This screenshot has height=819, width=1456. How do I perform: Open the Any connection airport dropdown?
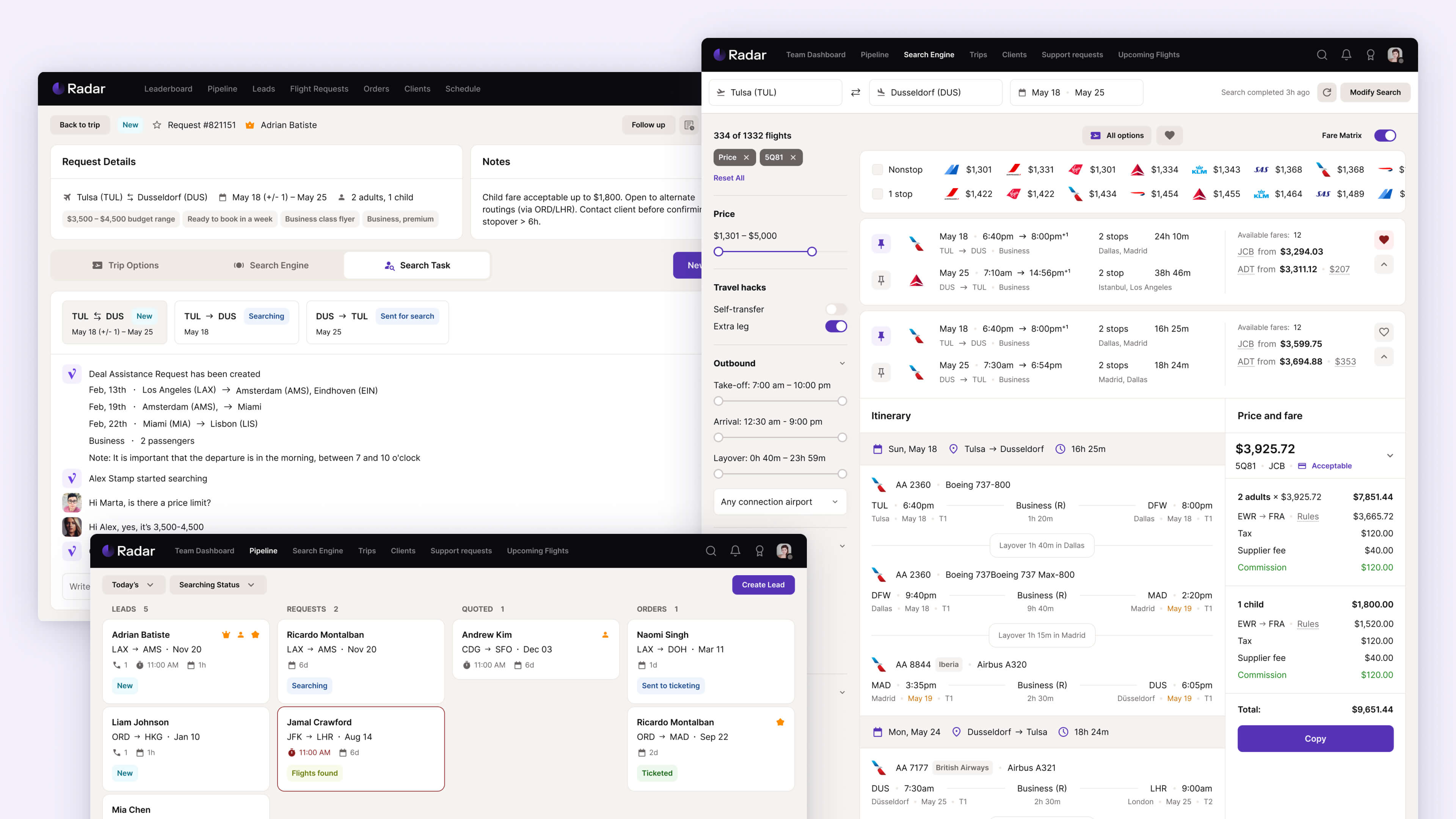pyautogui.click(x=780, y=502)
